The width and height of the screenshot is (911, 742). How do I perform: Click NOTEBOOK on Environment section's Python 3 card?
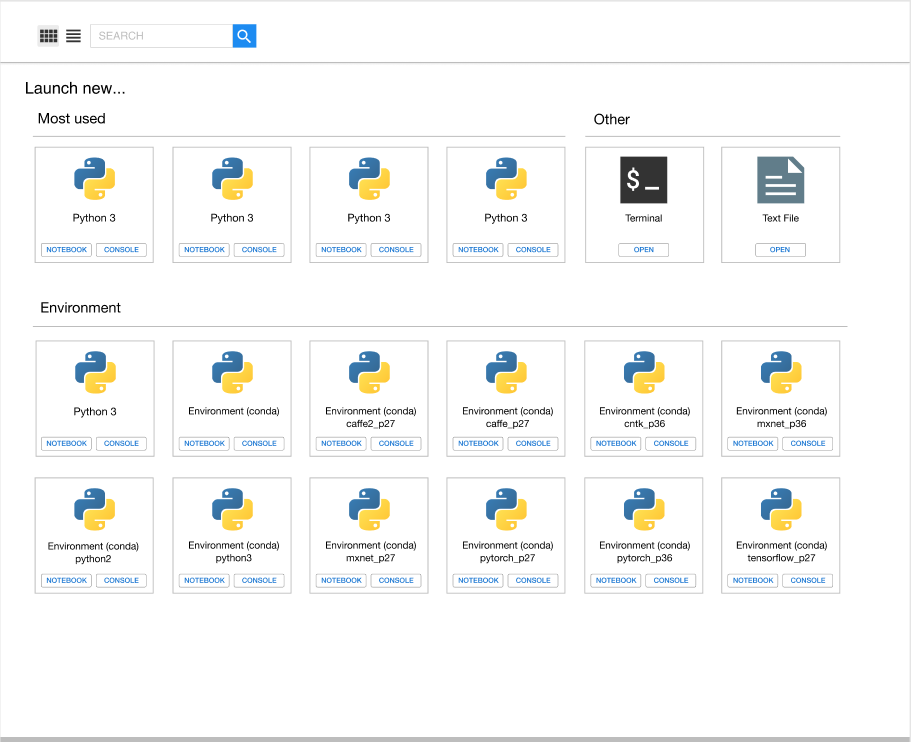(67, 443)
